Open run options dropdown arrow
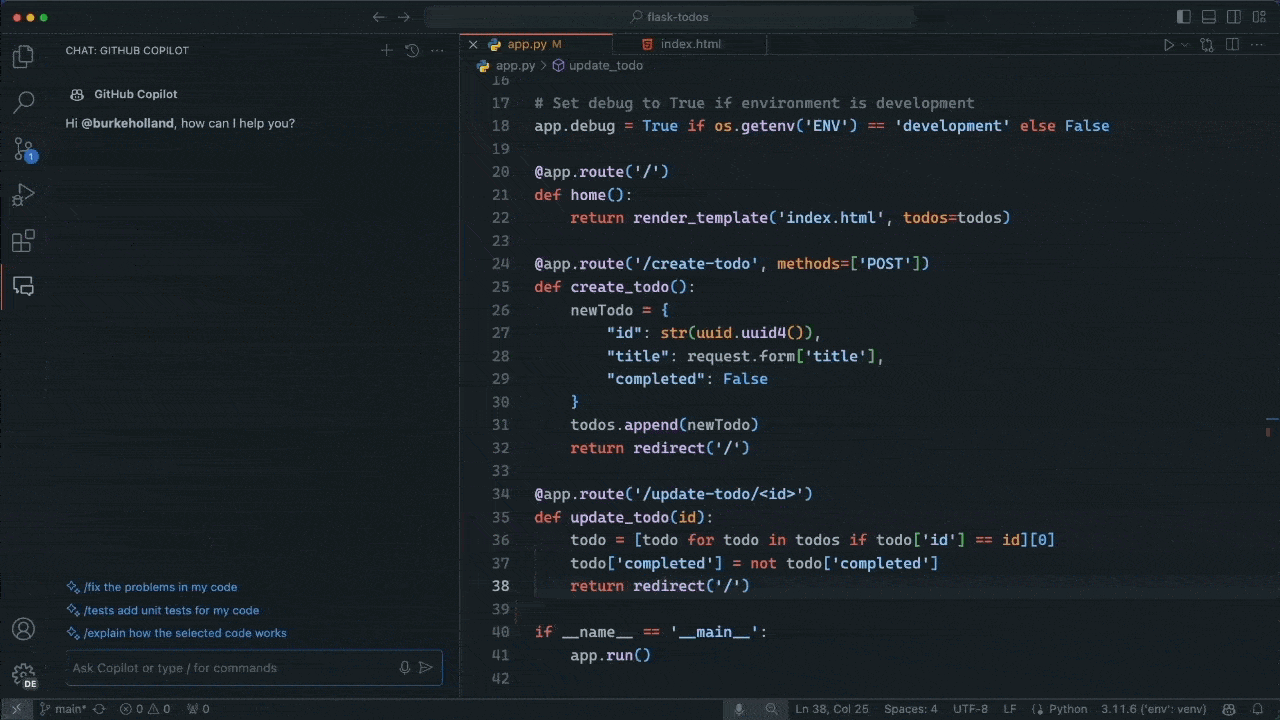 click(x=1185, y=45)
